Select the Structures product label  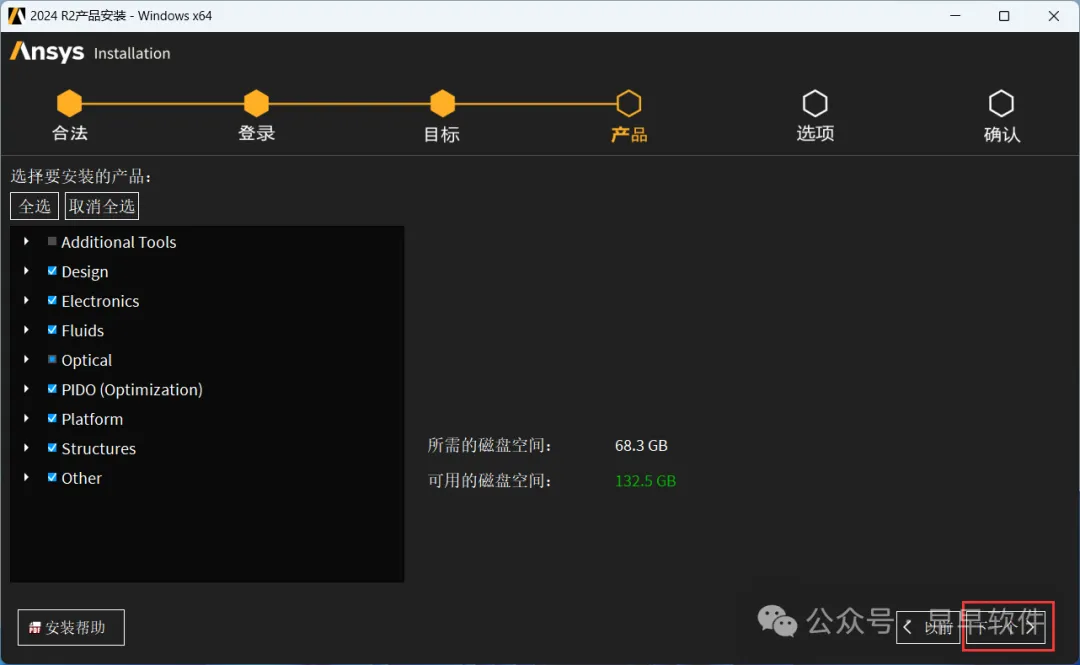98,449
